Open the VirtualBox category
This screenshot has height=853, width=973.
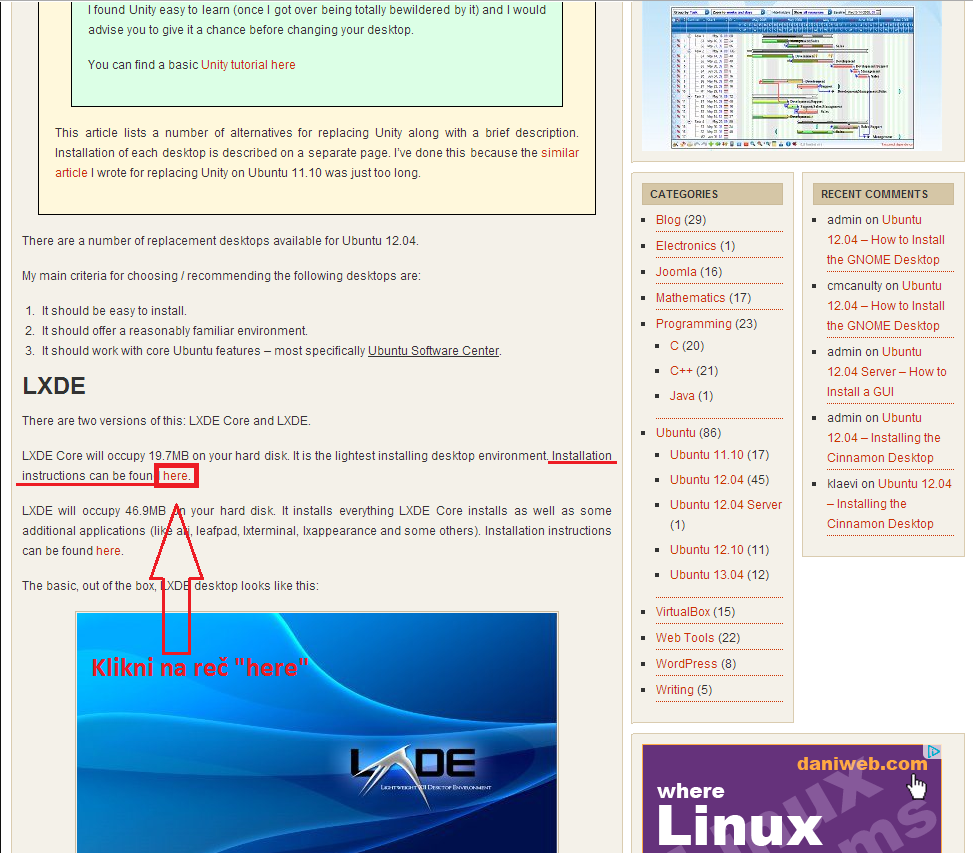pos(683,612)
